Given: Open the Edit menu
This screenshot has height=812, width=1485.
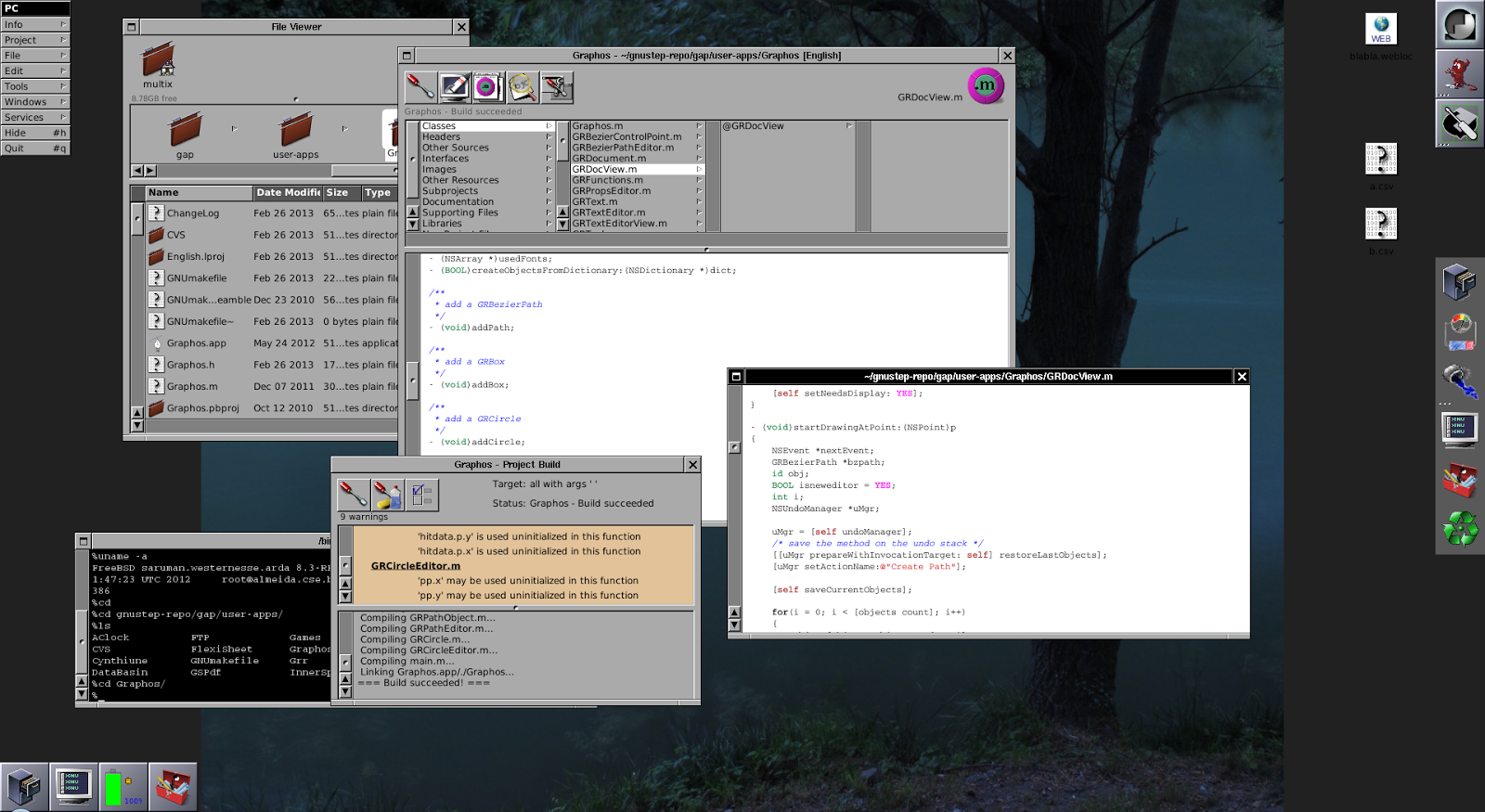Looking at the screenshot, I should point(35,71).
